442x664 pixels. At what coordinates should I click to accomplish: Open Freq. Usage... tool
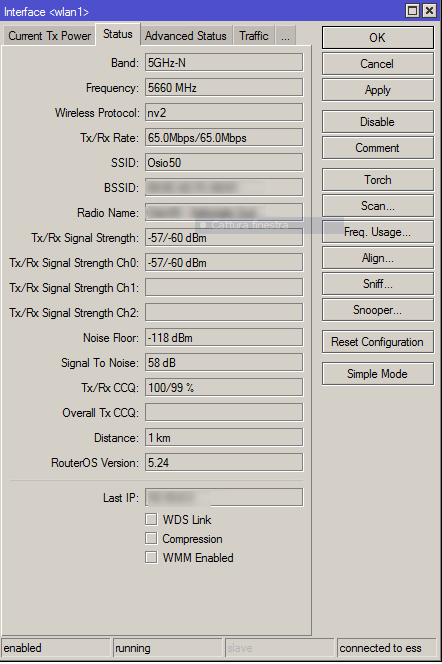click(378, 232)
